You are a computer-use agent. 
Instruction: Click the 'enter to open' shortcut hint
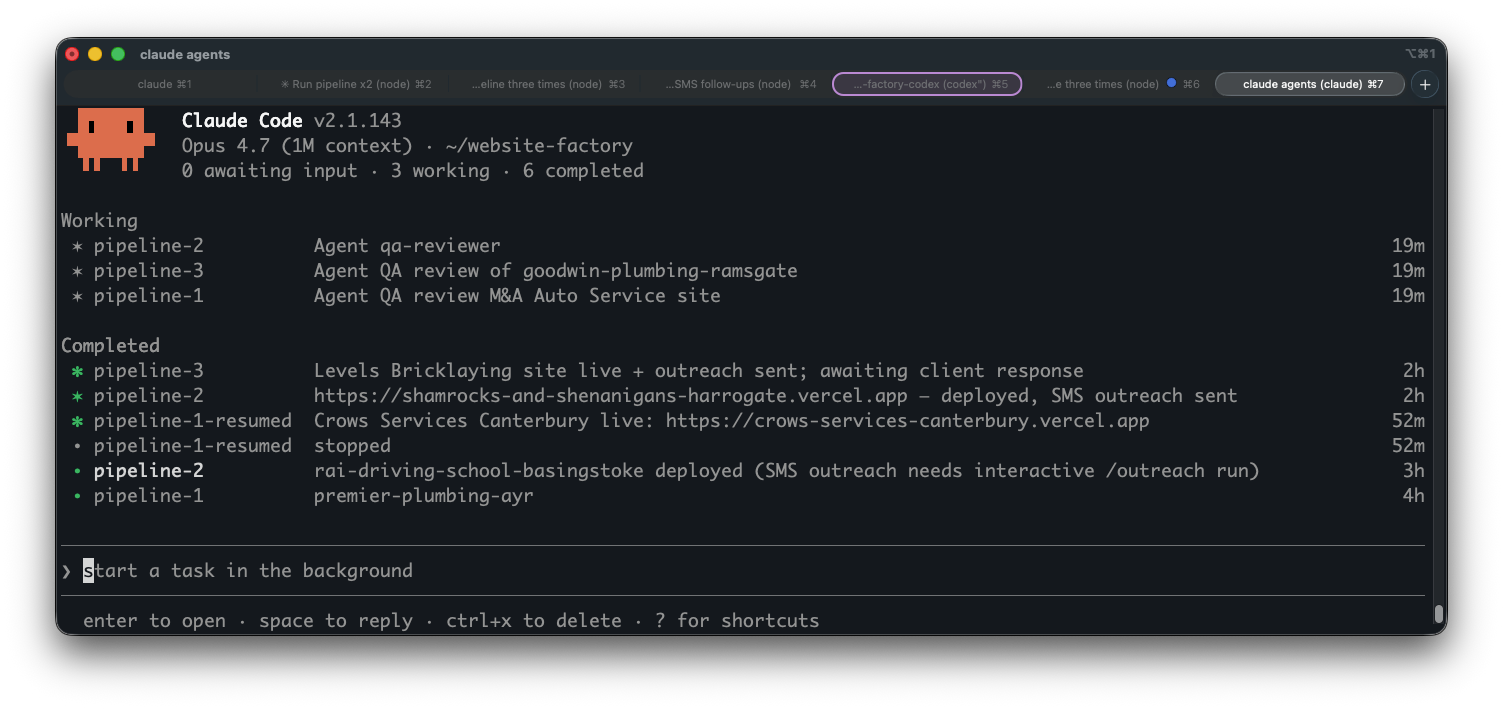[x=154, y=621]
